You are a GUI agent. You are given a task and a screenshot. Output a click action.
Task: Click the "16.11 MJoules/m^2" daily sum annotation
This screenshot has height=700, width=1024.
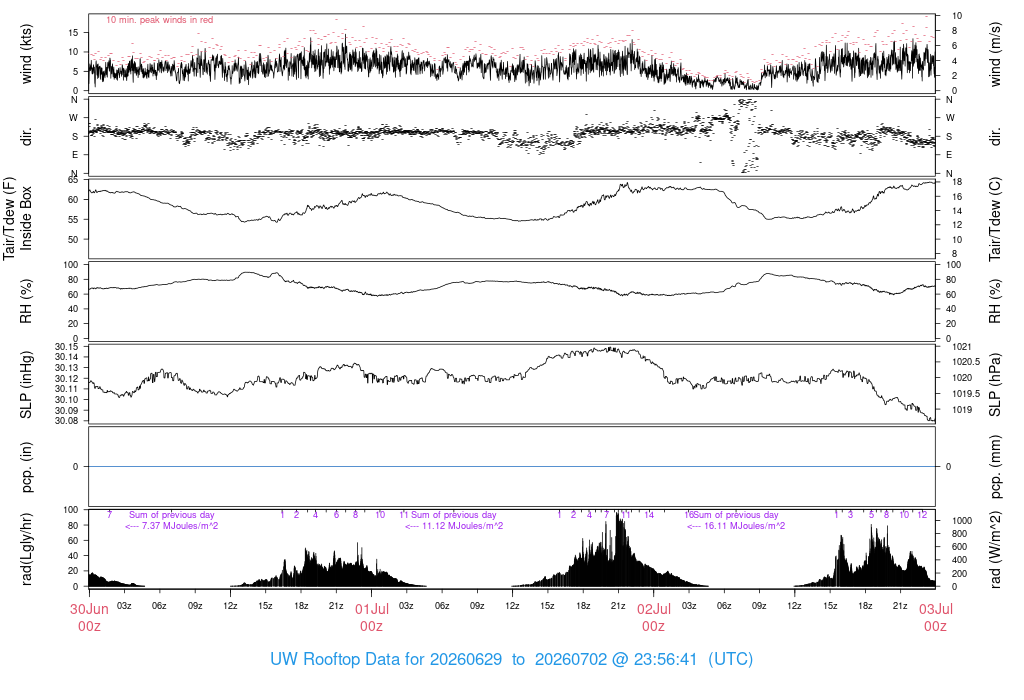(x=744, y=526)
